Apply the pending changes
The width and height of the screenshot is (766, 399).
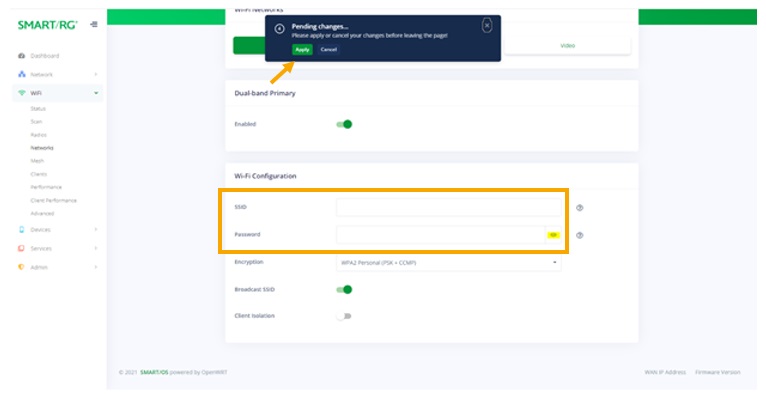302,49
